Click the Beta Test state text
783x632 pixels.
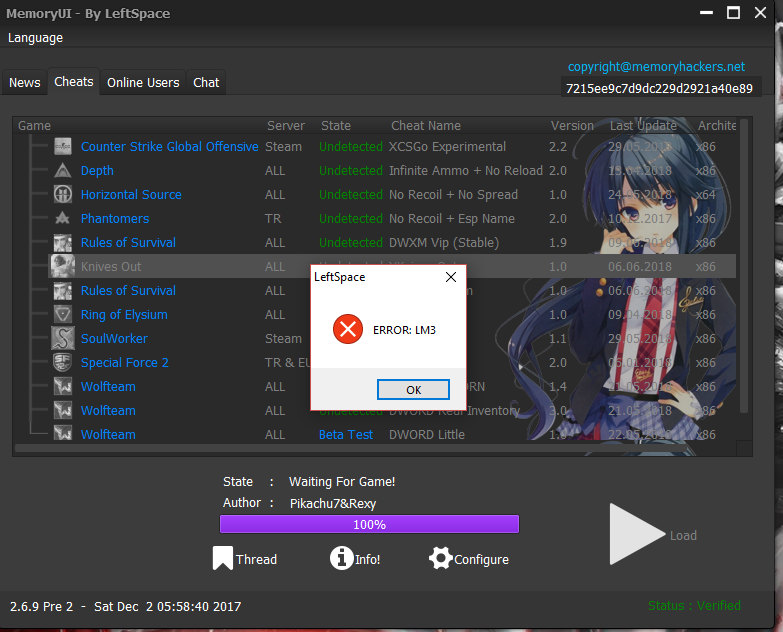click(x=346, y=434)
